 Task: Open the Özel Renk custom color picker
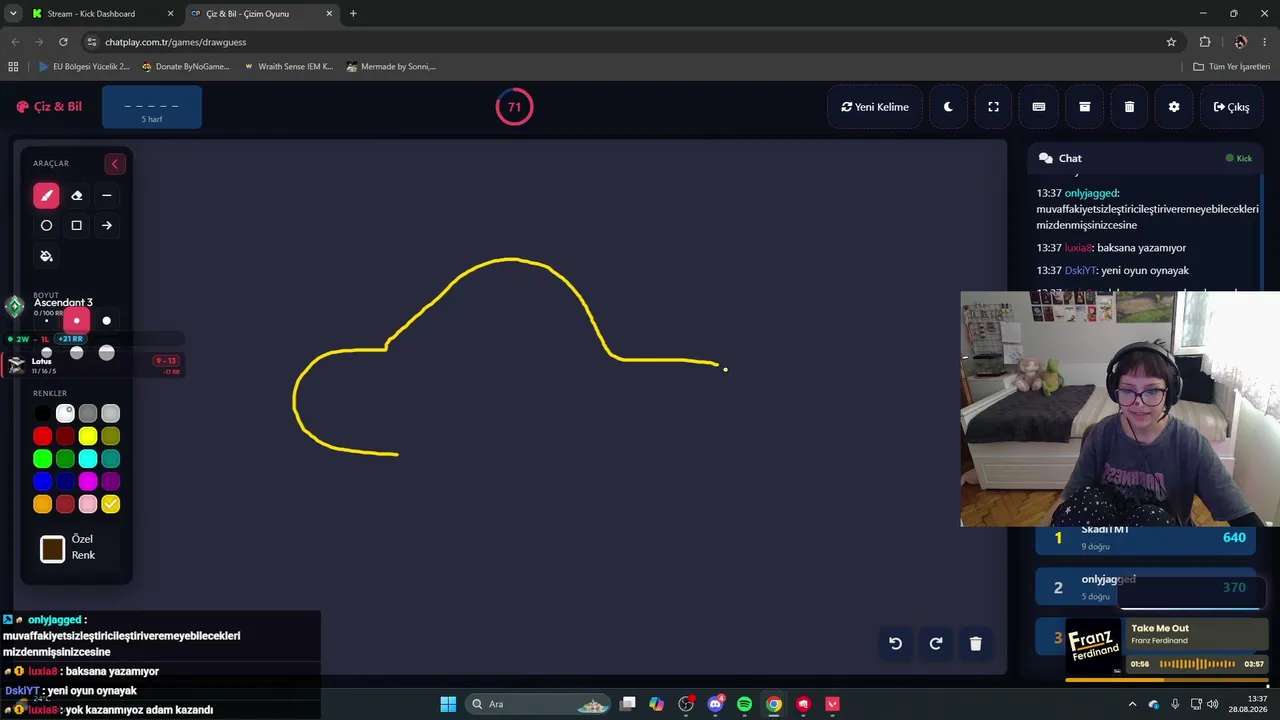point(53,549)
